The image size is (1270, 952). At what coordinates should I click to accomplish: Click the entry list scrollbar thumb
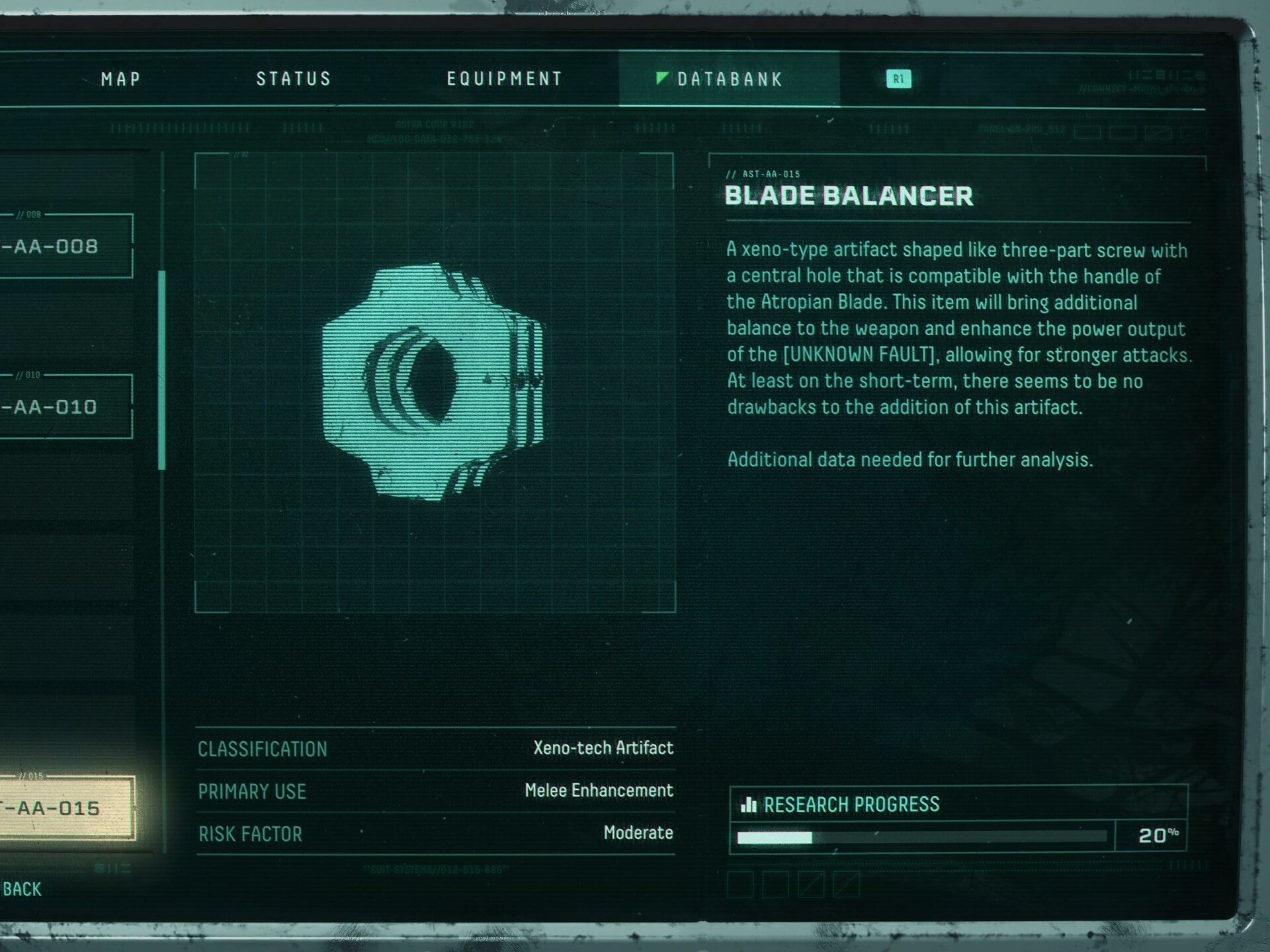(162, 370)
